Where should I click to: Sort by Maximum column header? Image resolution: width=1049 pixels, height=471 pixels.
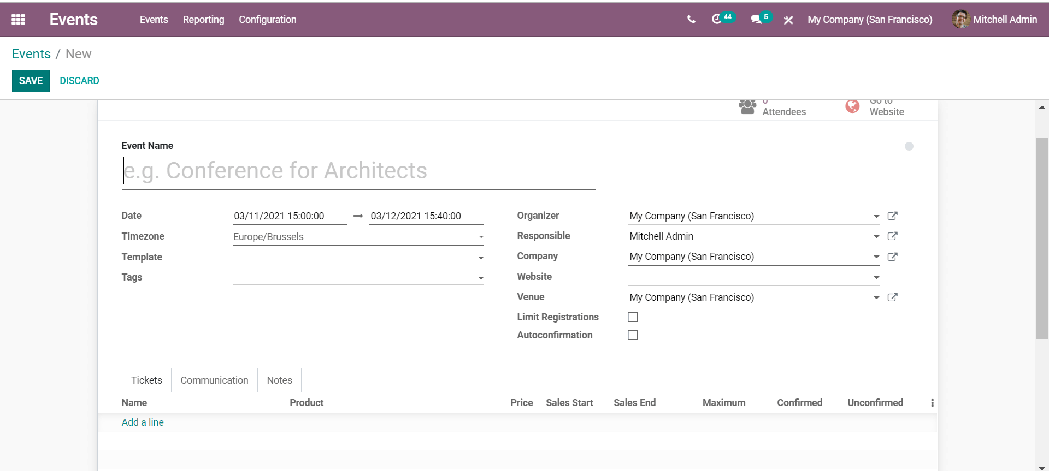[724, 403]
